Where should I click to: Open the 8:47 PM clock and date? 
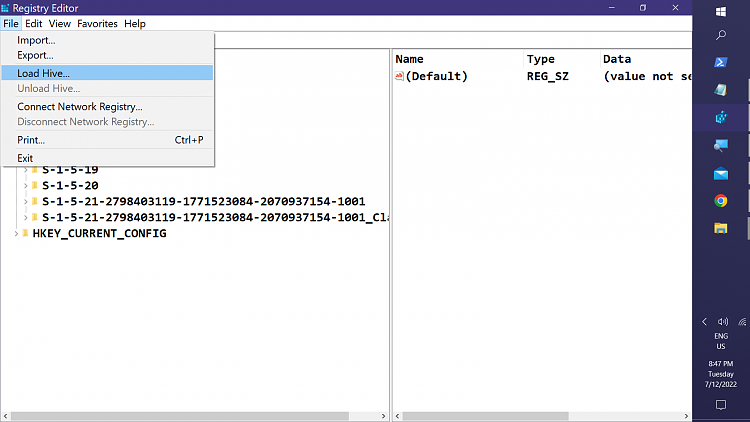721,374
